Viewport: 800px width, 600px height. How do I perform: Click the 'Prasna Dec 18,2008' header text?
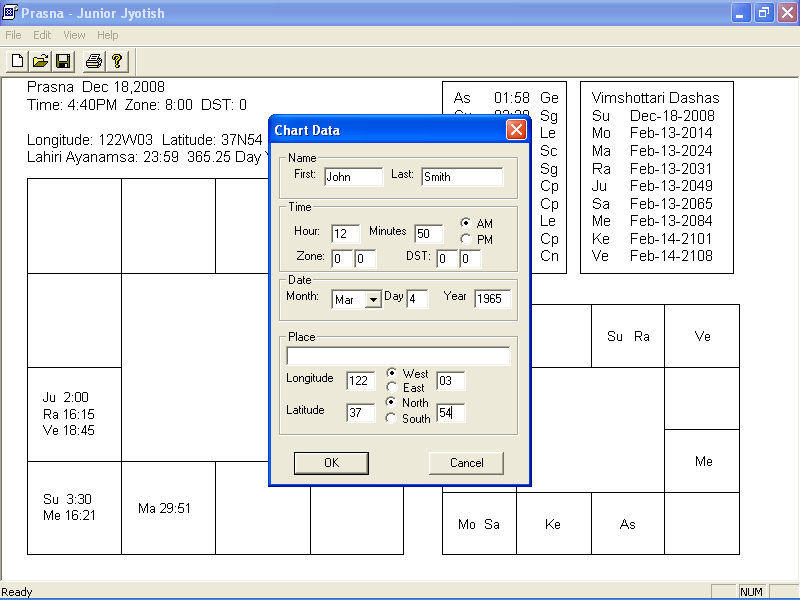(x=96, y=87)
